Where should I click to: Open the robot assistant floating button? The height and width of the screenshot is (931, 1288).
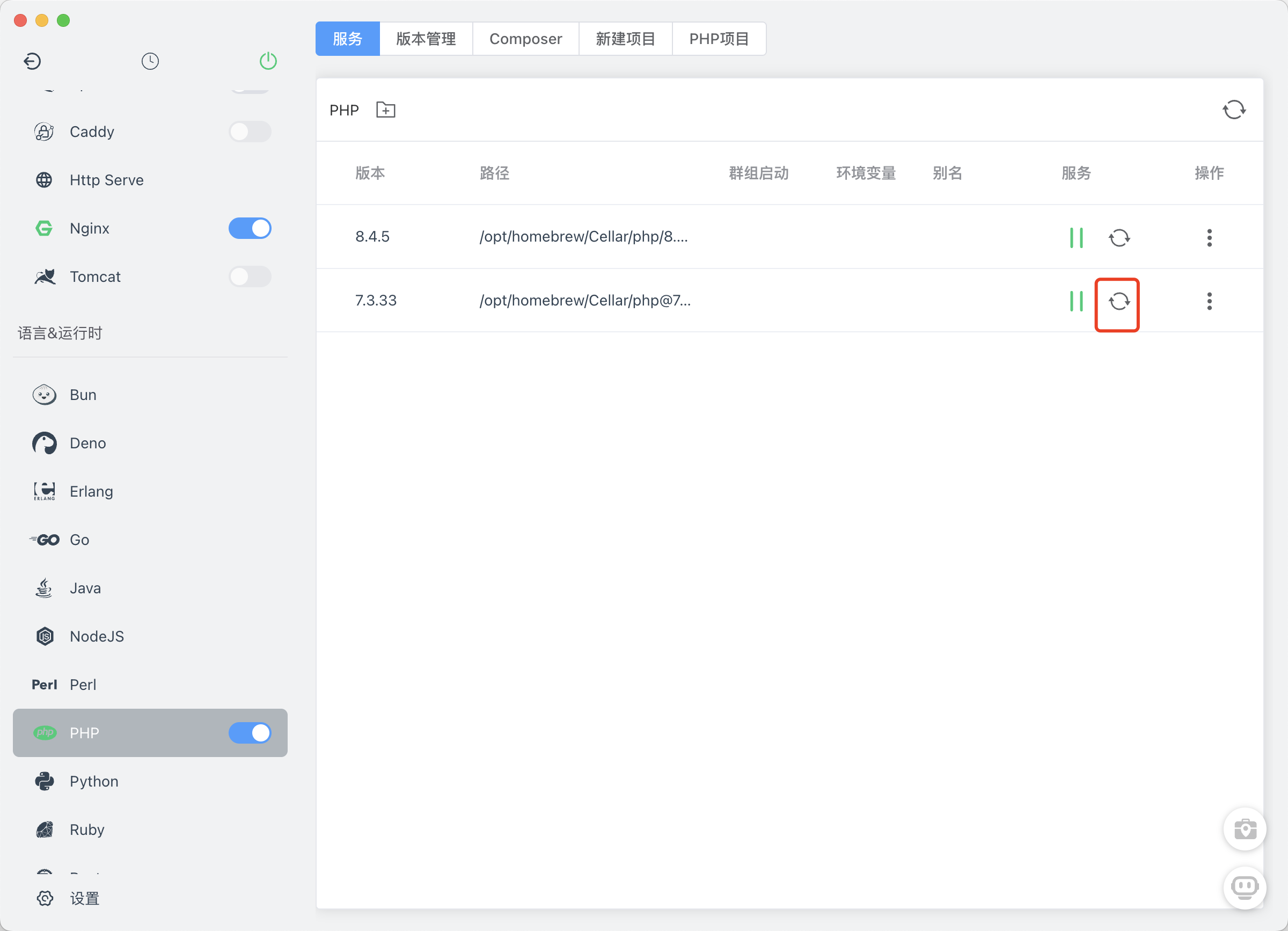coord(1243,886)
